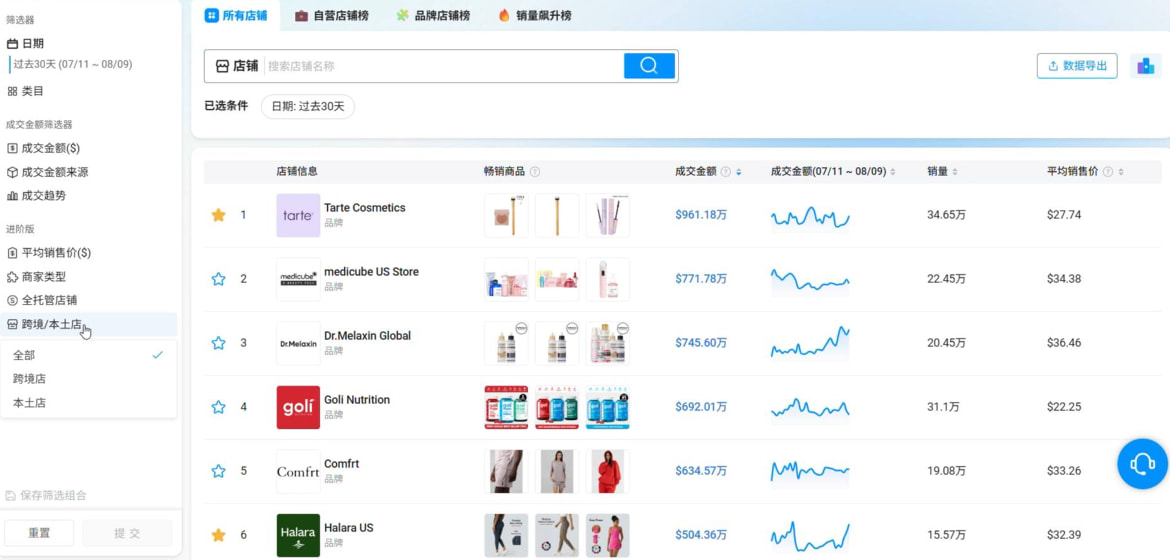Sort by 成交金额(07/11 ~ 08/09) arrows

893,172
